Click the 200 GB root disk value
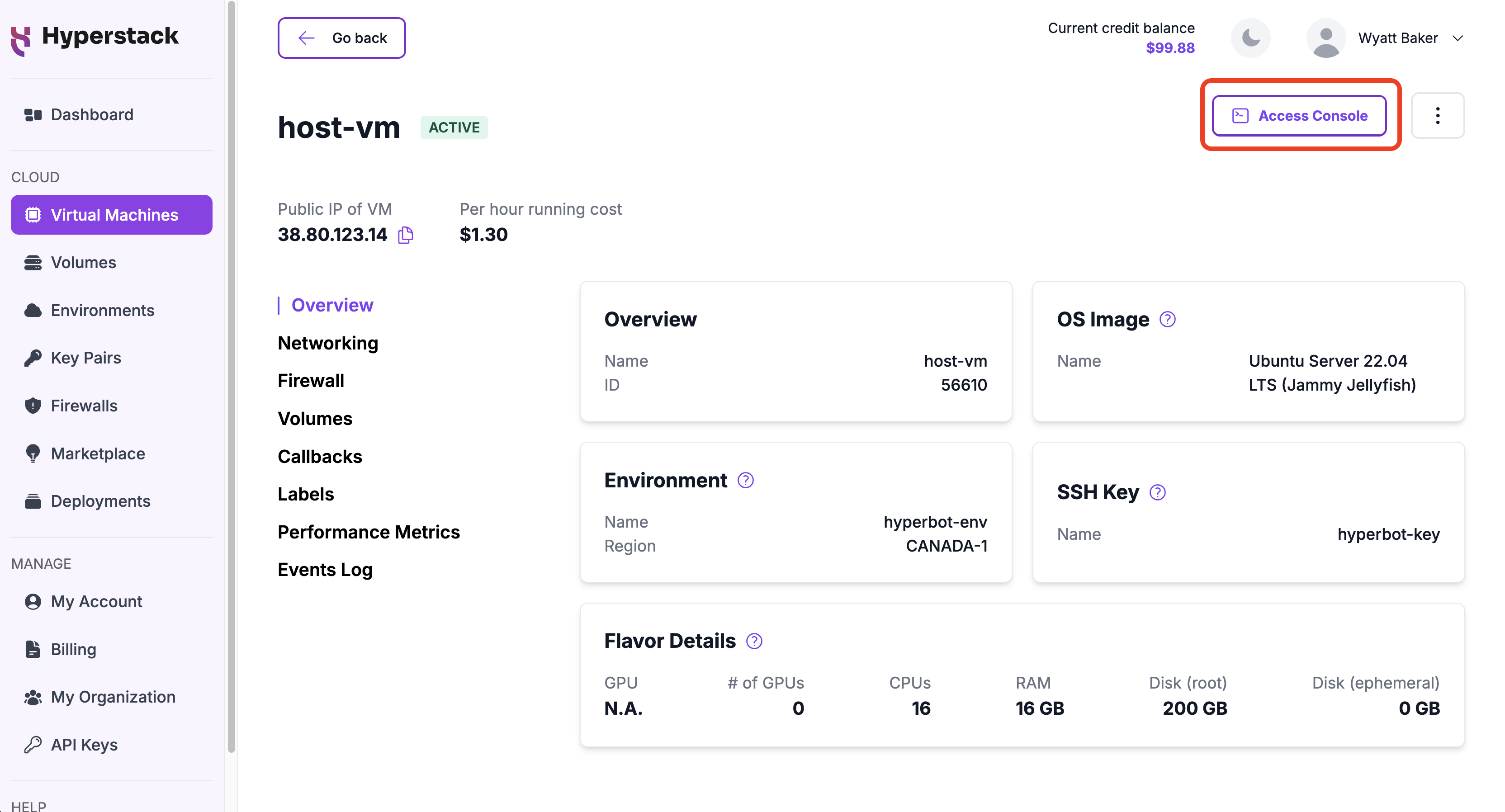The image size is (1505, 812). point(1195,708)
